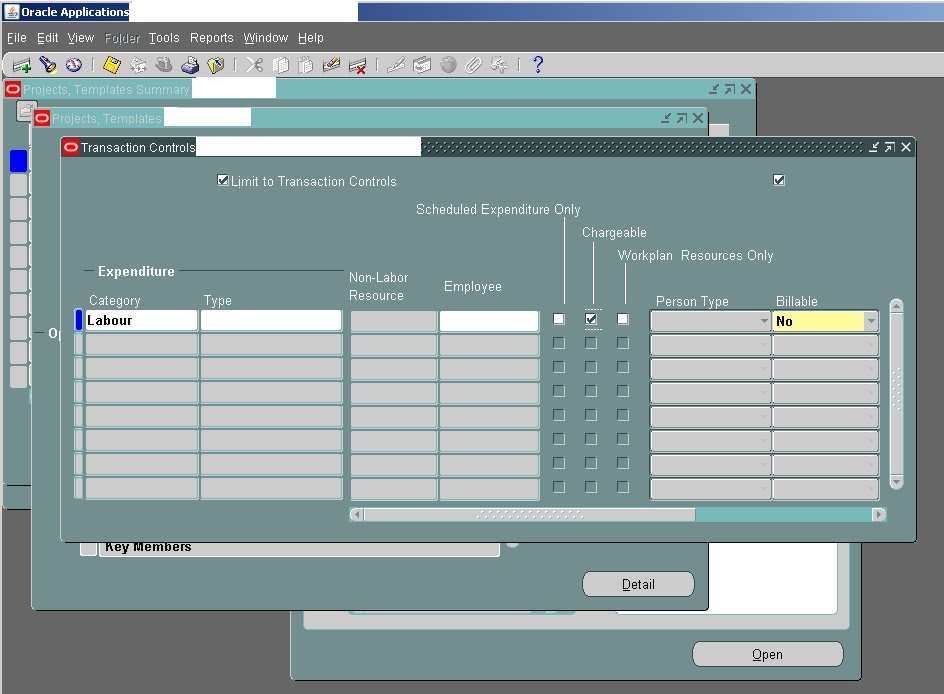The width and height of the screenshot is (944, 694).
Task: Open the Reports menu
Action: point(211,38)
